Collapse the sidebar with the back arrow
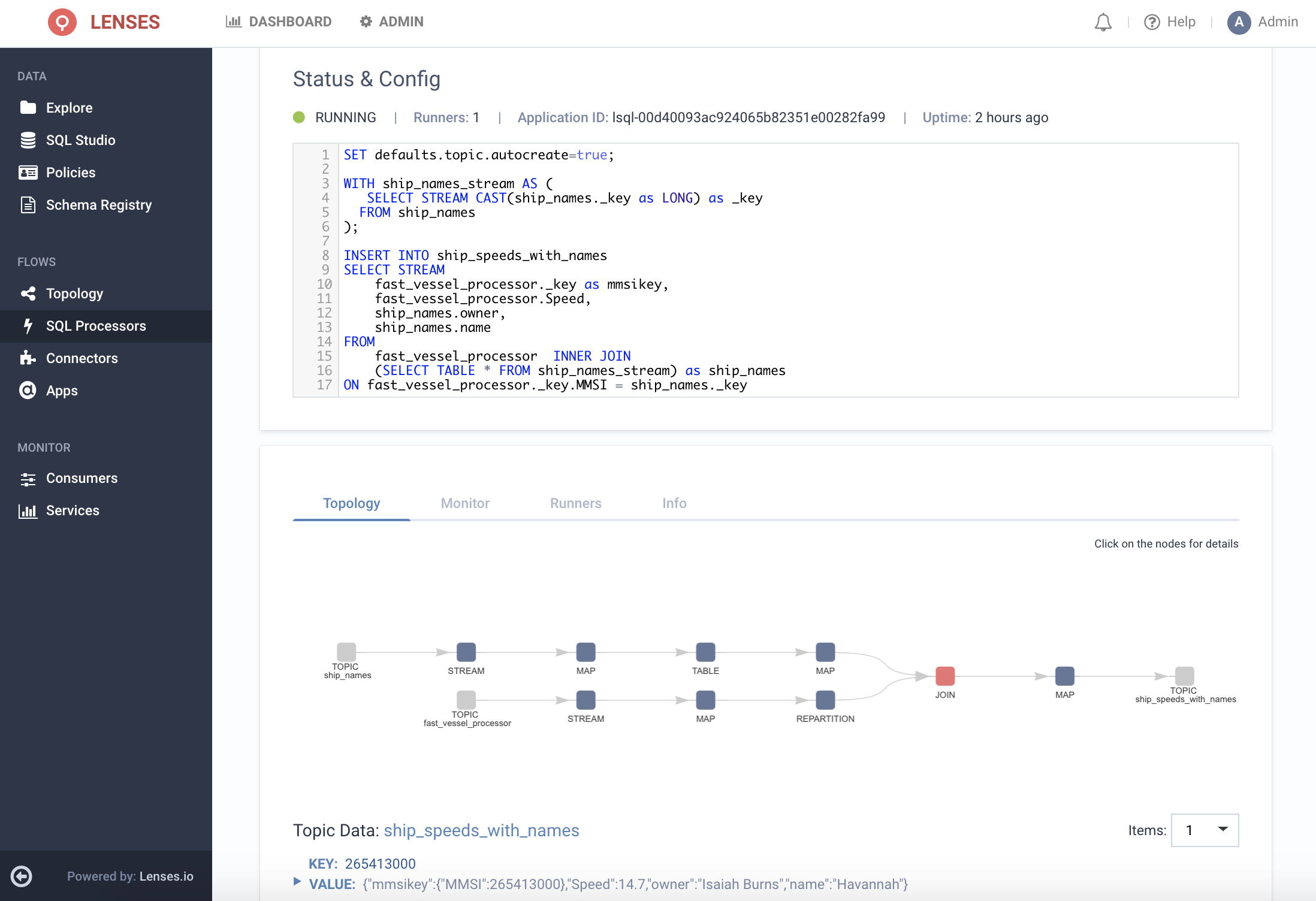This screenshot has height=901, width=1316. (22, 876)
